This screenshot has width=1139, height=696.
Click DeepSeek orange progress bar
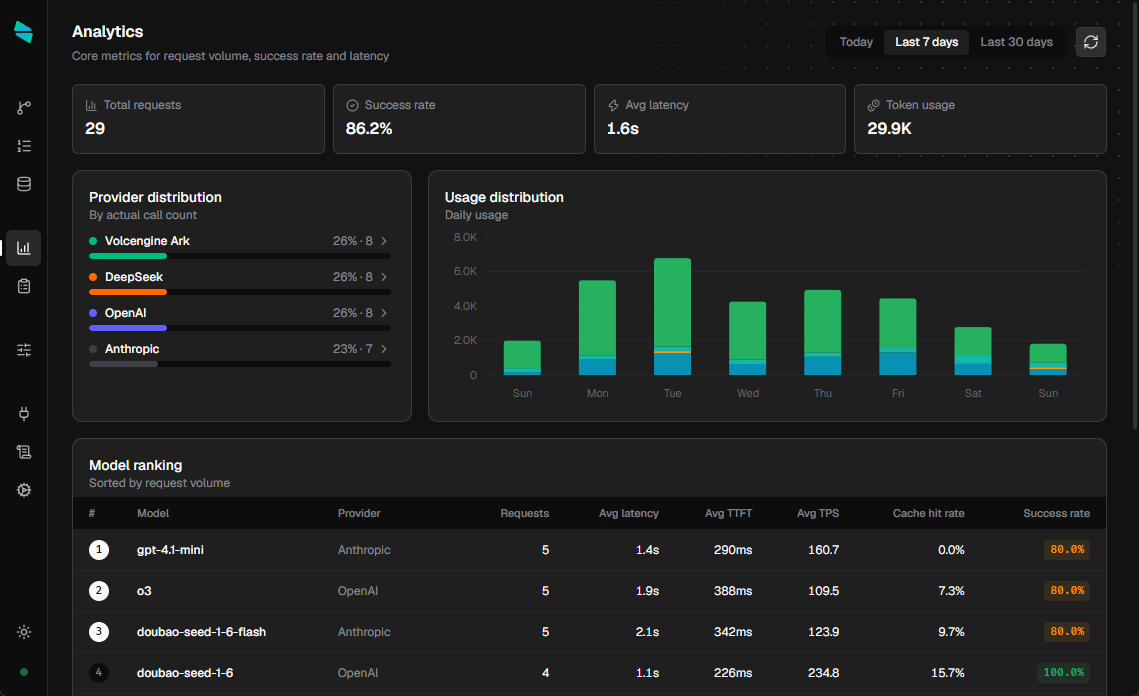pyautogui.click(x=128, y=292)
